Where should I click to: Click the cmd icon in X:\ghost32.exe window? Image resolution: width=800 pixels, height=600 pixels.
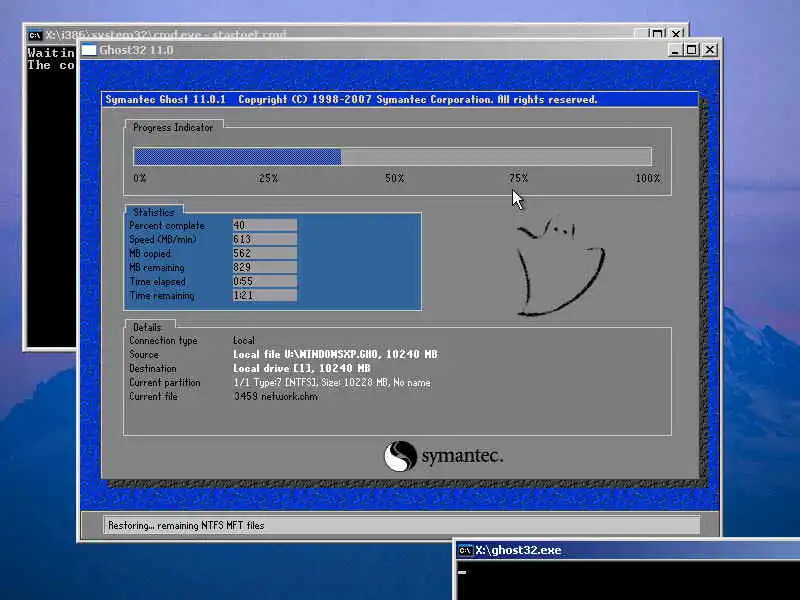coord(465,551)
